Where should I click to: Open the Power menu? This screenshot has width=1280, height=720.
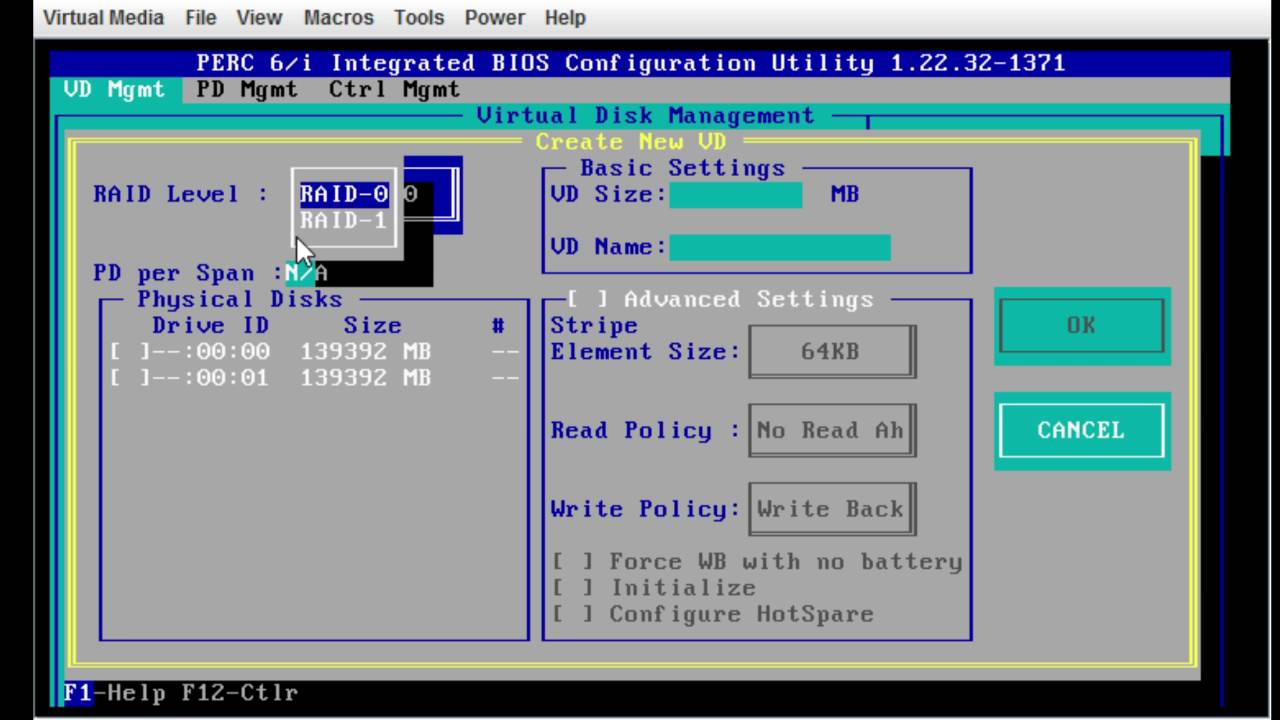[x=494, y=17]
